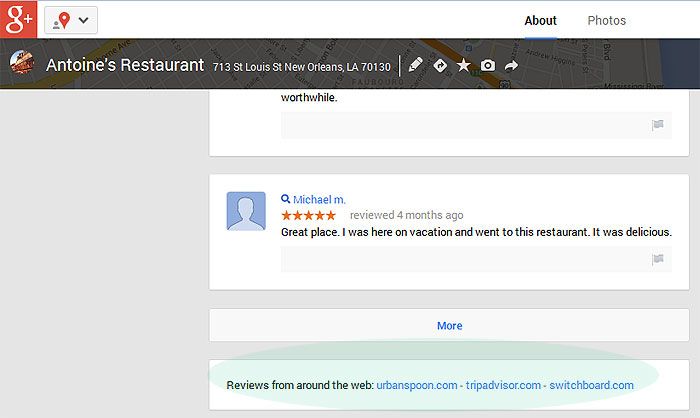Screen dimensions: 700x418
Task: Click the camera icon to add photo
Action: [x=487, y=65]
